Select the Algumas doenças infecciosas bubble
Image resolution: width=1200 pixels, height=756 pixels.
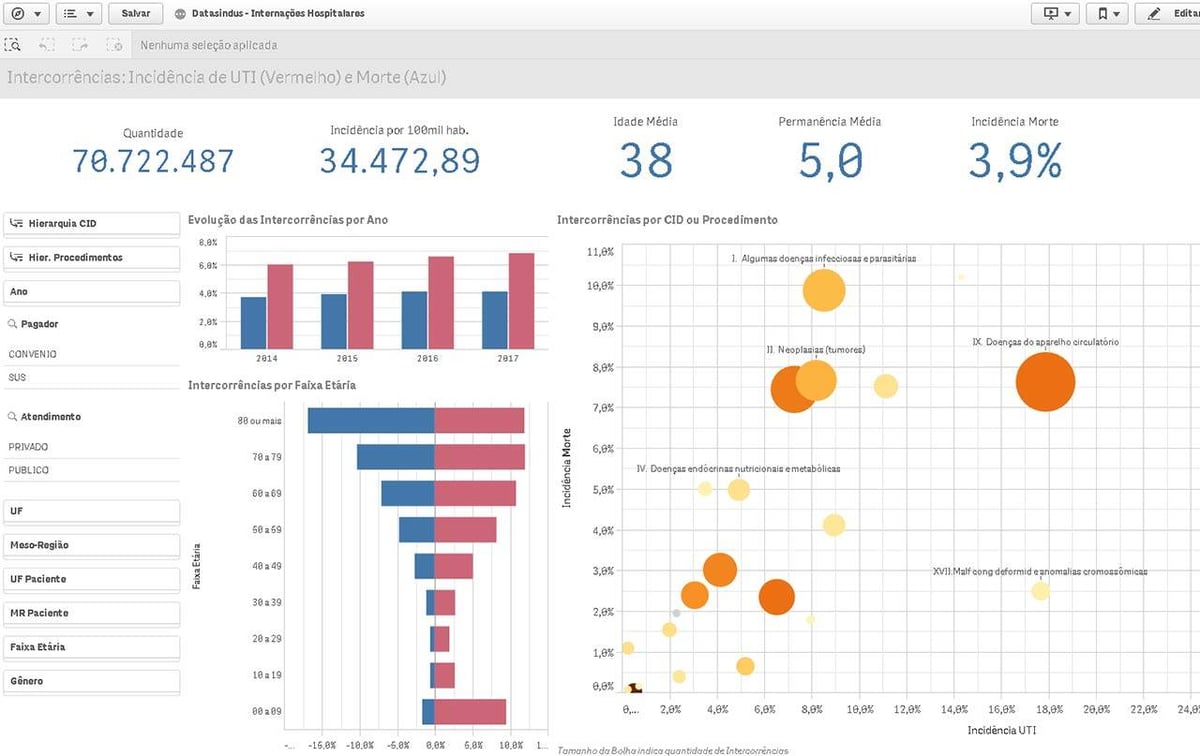pyautogui.click(x=824, y=291)
